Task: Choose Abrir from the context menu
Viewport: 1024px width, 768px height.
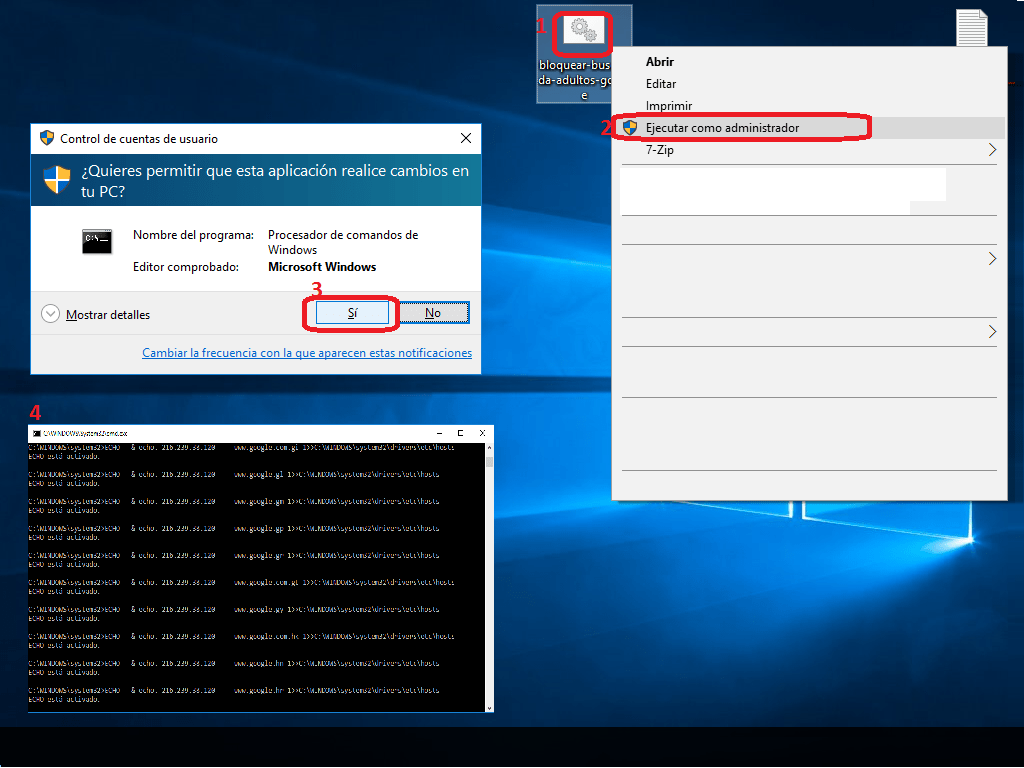Action: coord(660,62)
